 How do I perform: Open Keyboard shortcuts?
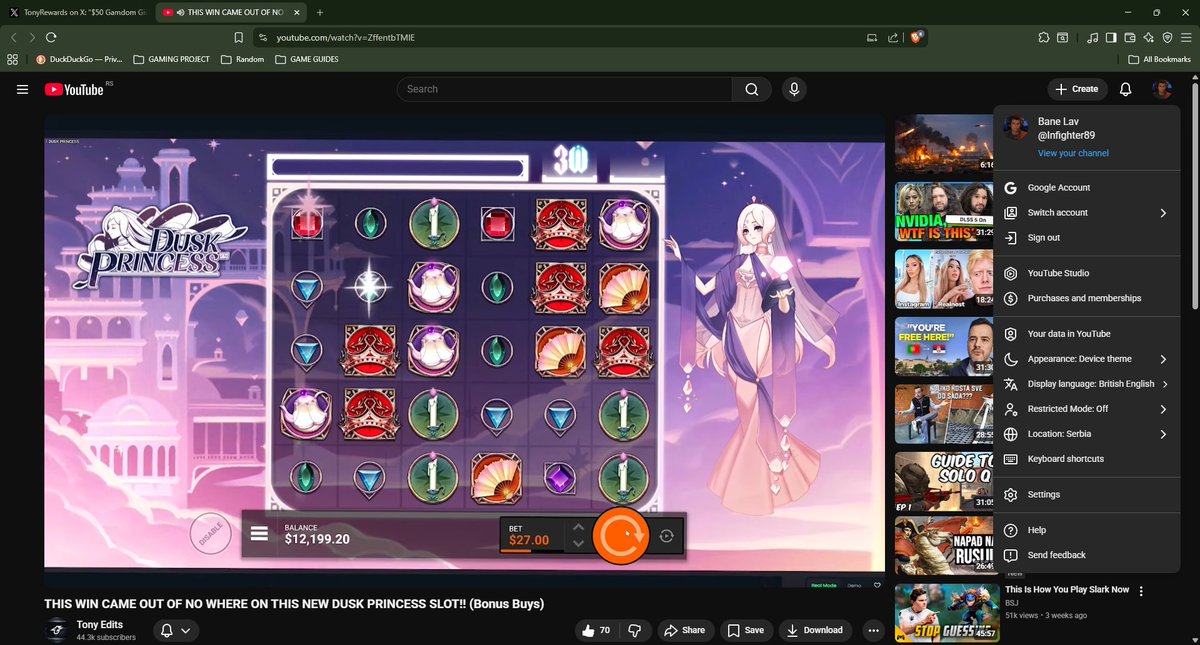[x=1087, y=459]
